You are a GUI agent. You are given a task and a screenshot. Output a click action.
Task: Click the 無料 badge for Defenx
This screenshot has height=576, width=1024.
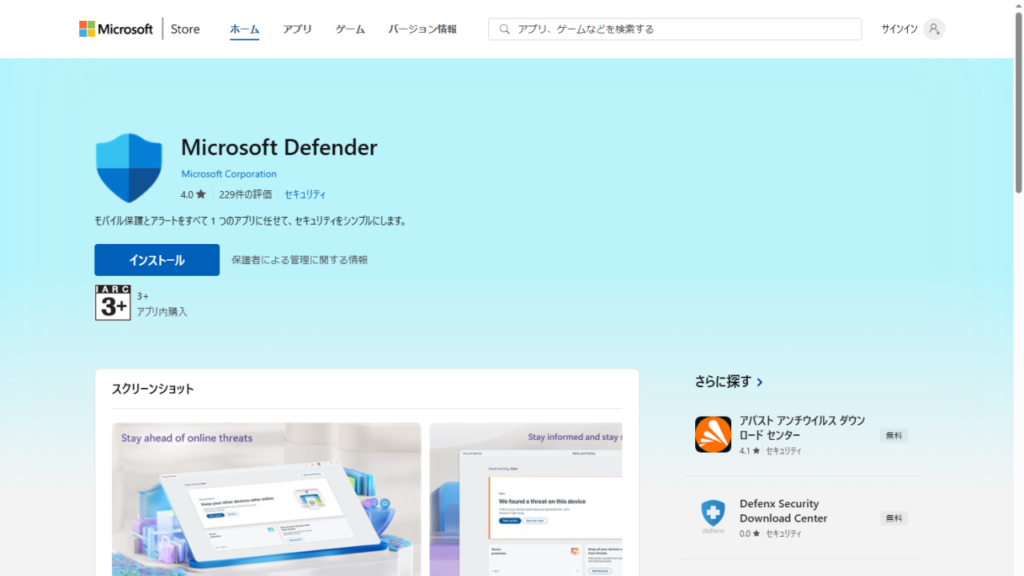893,518
